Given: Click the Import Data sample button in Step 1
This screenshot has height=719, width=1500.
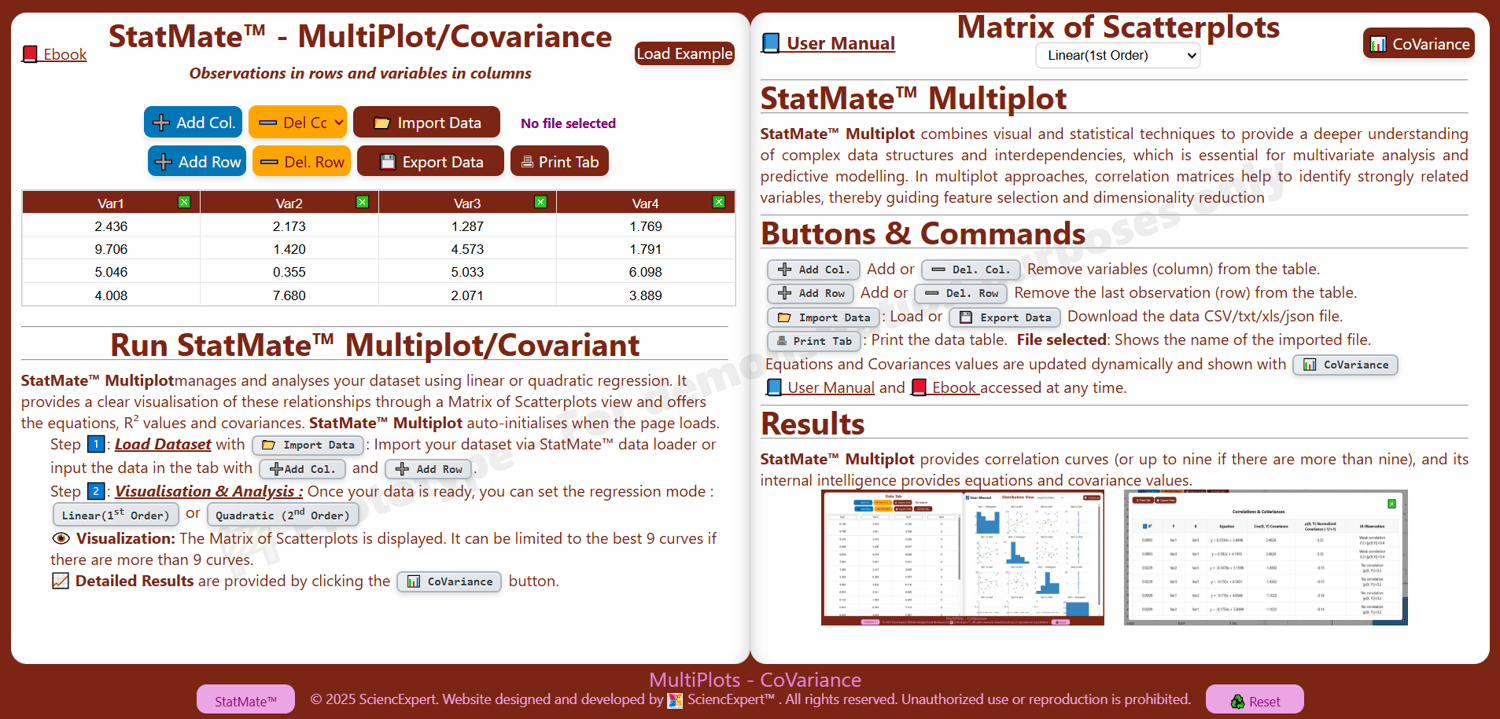Looking at the screenshot, I should (x=308, y=445).
